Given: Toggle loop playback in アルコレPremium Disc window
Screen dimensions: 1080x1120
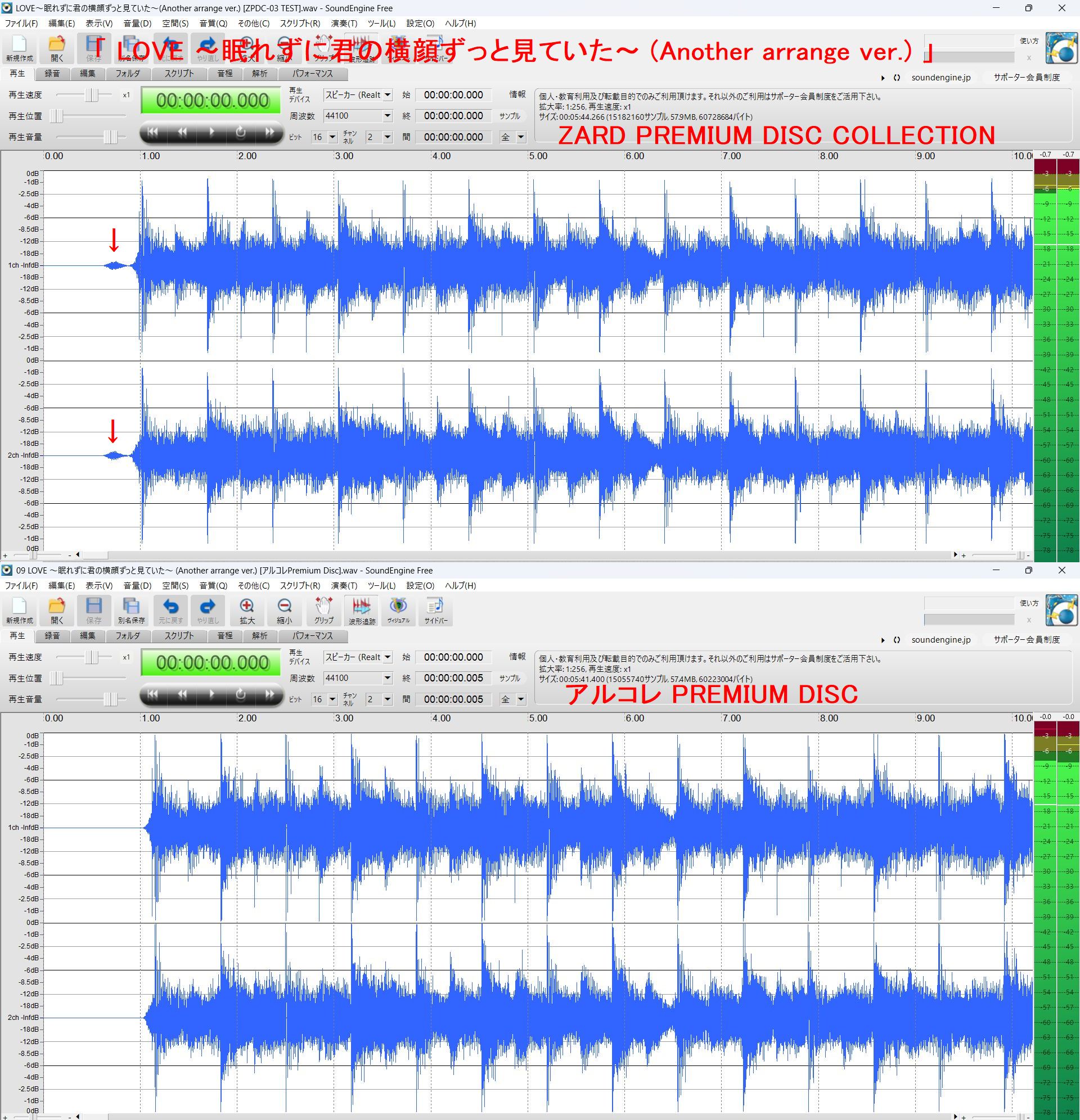Looking at the screenshot, I should (241, 694).
